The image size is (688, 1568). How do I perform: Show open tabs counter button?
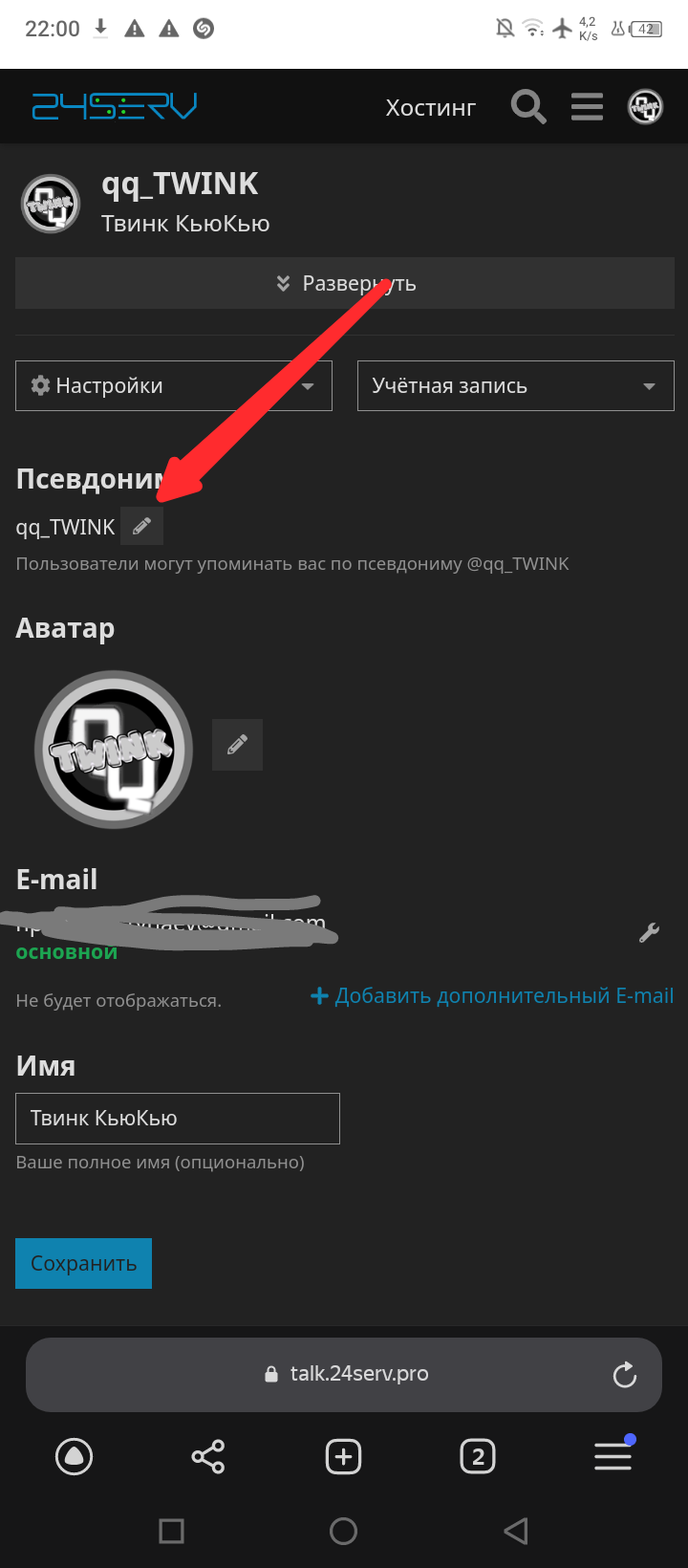tap(478, 1456)
